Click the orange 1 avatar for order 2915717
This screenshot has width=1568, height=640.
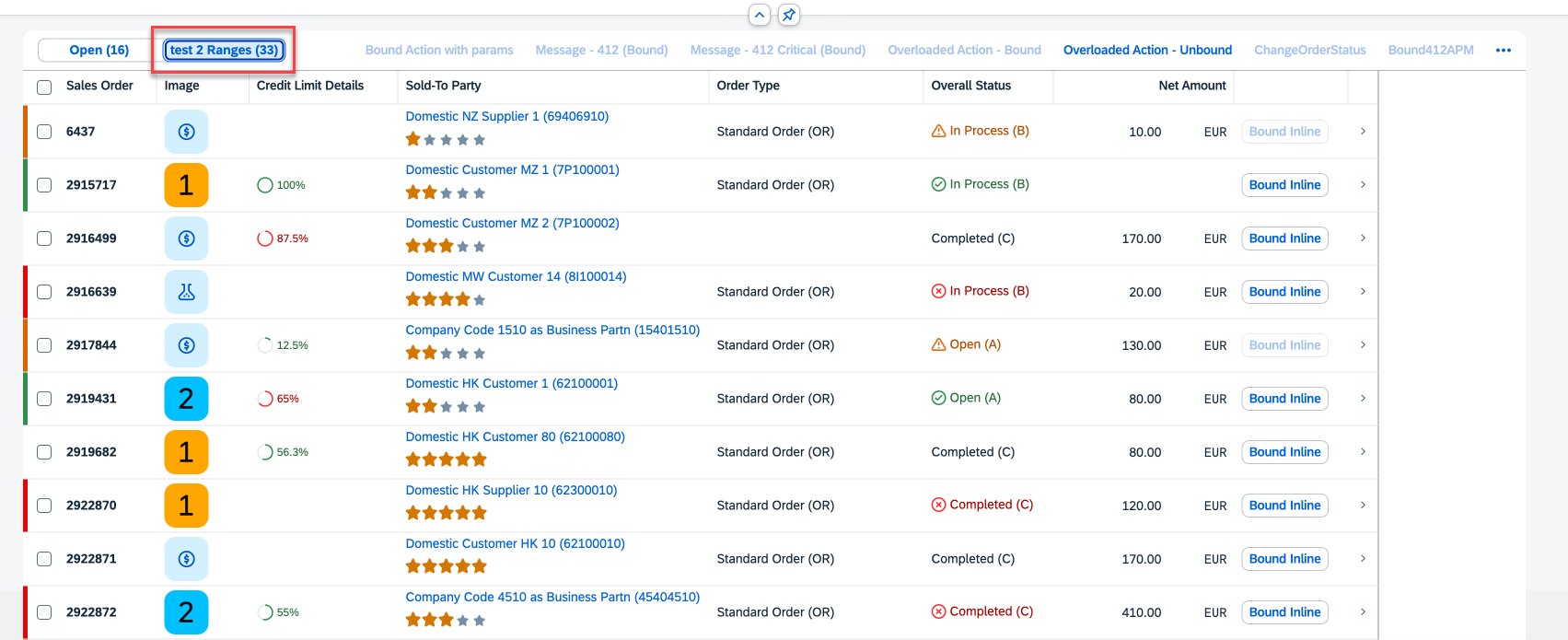[186, 185]
